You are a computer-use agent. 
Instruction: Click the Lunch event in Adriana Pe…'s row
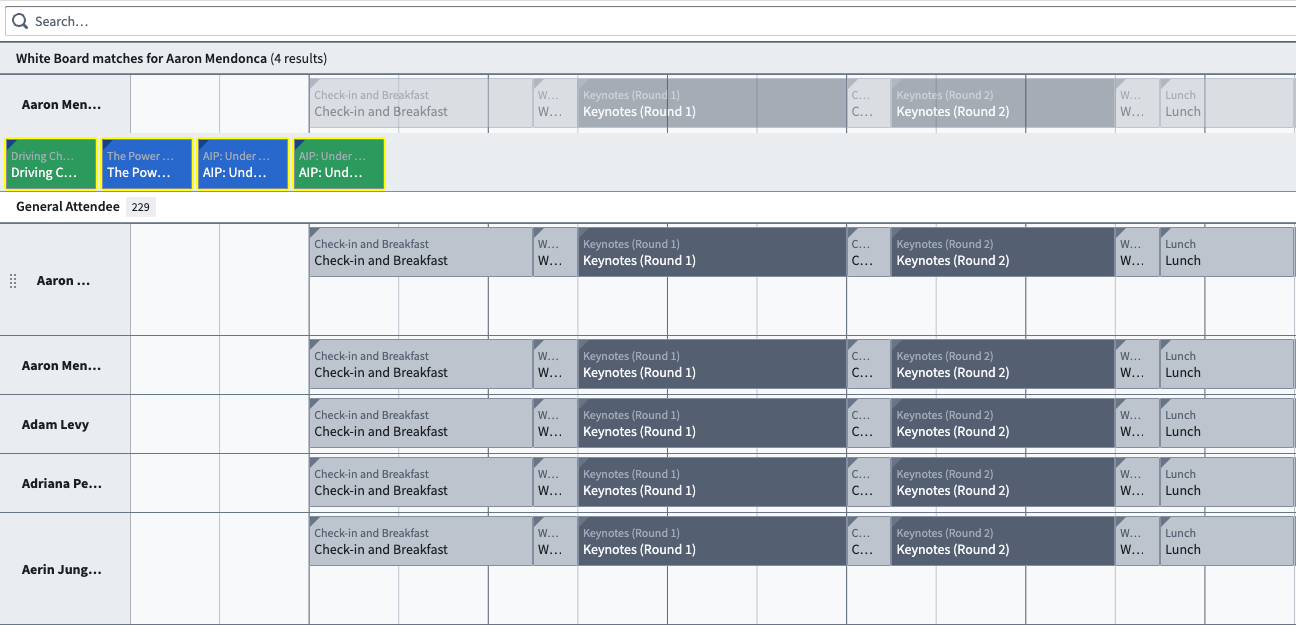pos(1226,483)
